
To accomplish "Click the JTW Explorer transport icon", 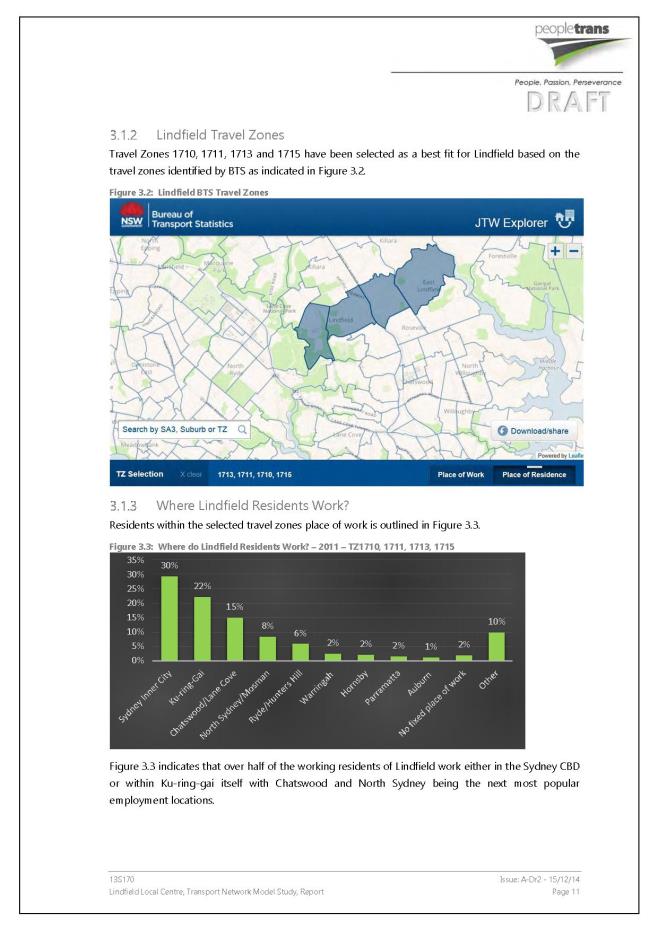I will pos(565,219).
